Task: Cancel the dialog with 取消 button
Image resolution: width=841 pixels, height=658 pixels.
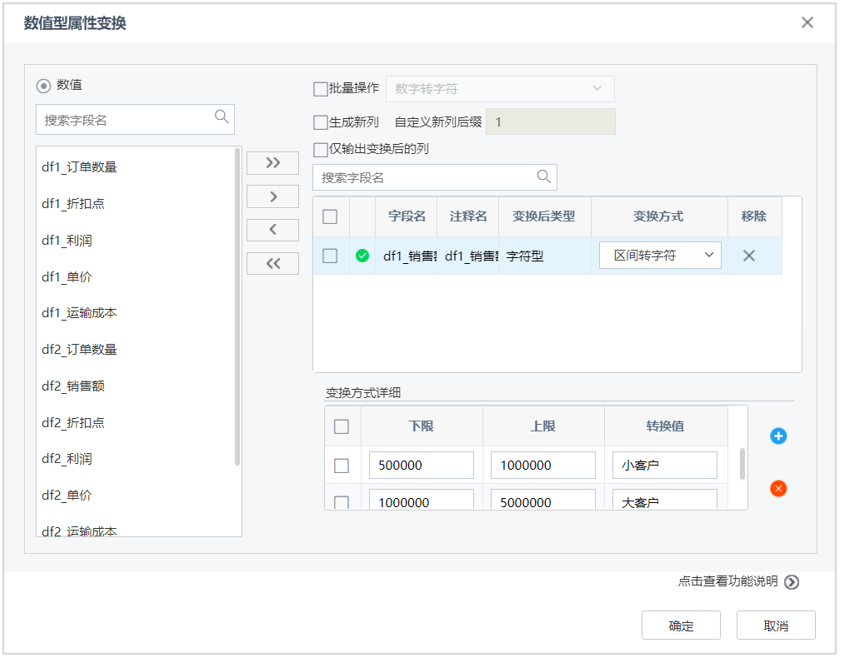Action: (x=776, y=625)
